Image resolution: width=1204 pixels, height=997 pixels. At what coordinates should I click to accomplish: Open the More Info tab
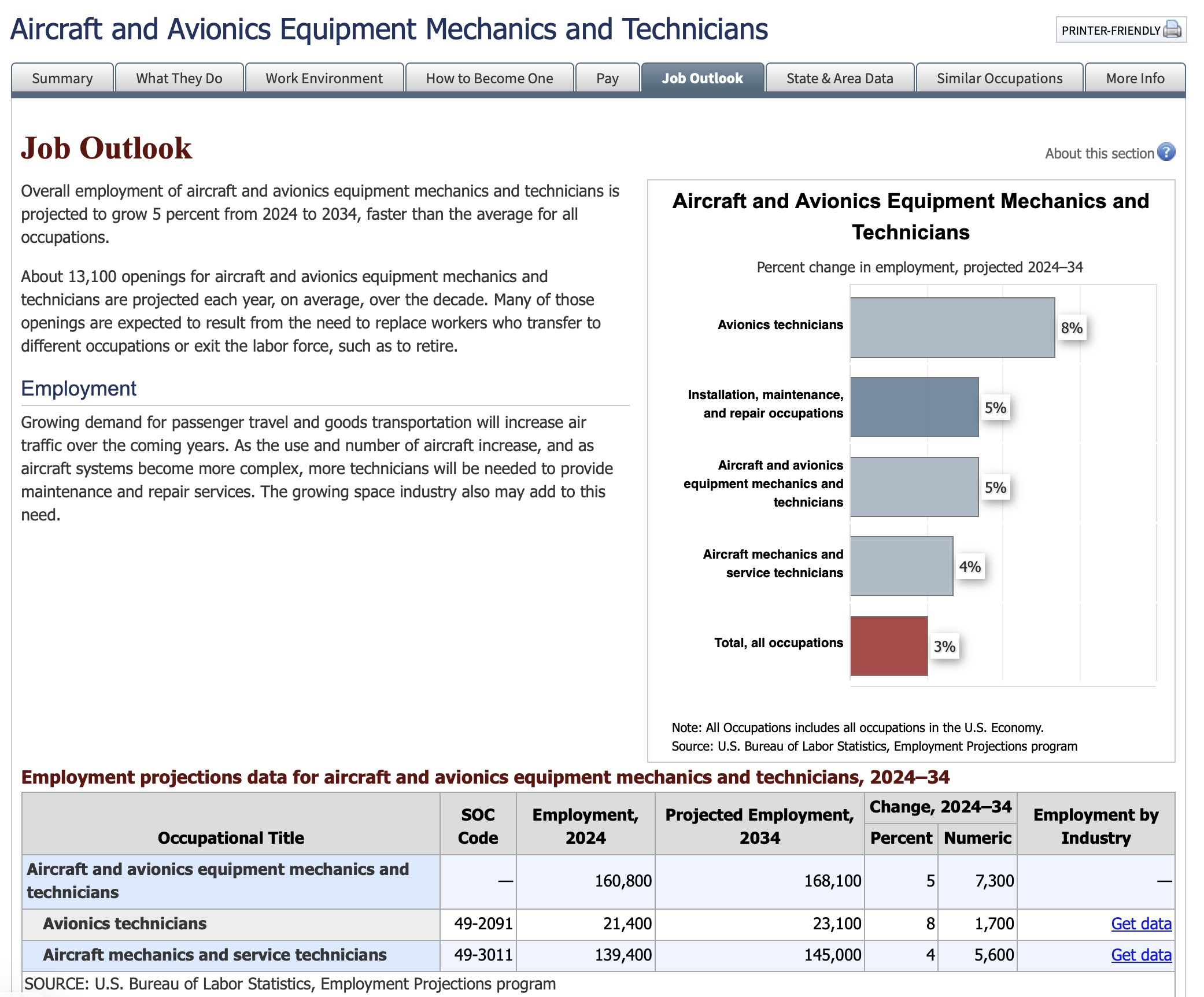[1135, 79]
